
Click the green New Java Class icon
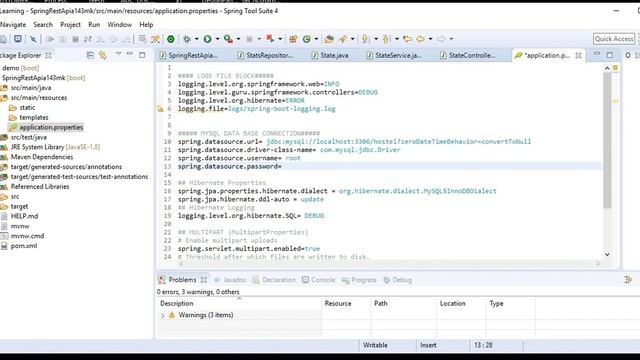(x=307, y=39)
